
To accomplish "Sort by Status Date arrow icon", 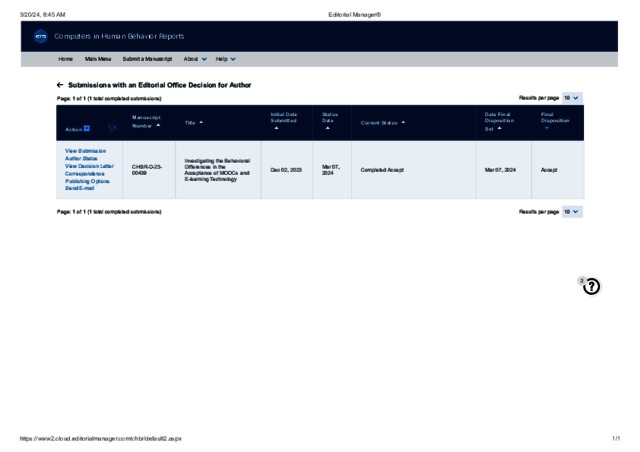I will coord(327,129).
